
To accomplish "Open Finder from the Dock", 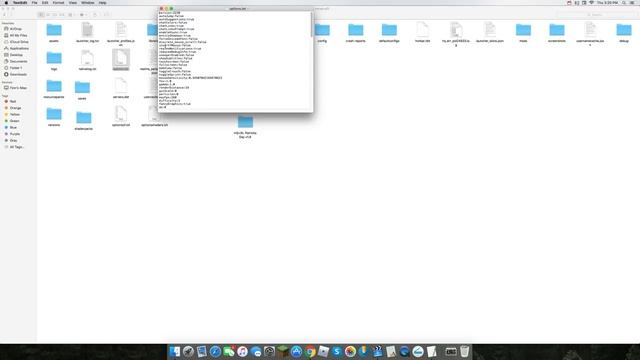I will (x=175, y=351).
